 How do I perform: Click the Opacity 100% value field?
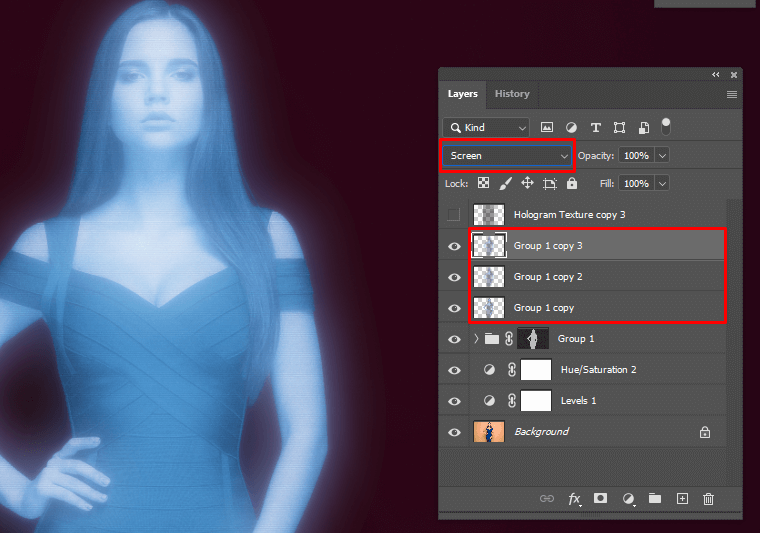[x=636, y=156]
